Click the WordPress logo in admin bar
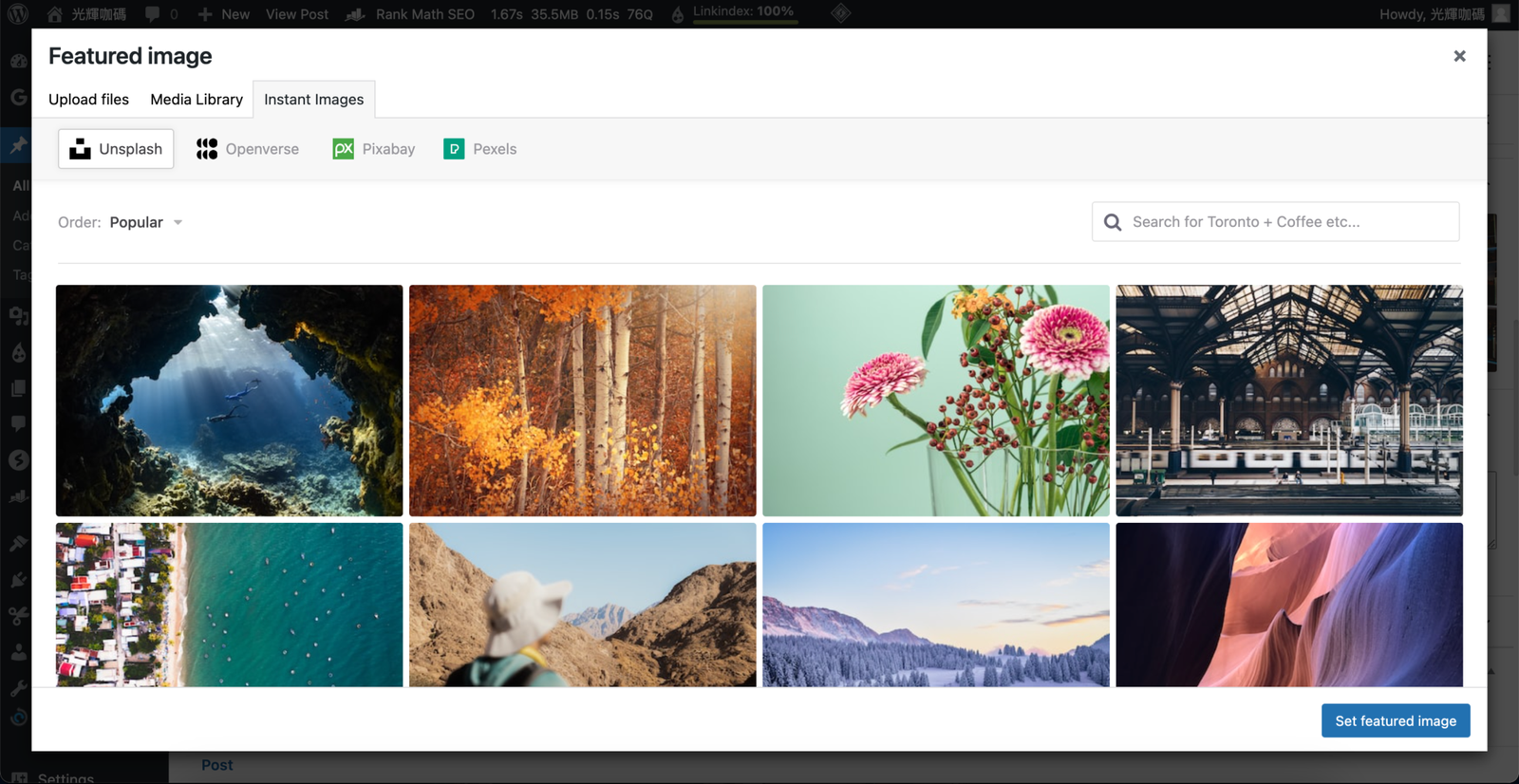This screenshot has height=784, width=1519. [x=18, y=14]
